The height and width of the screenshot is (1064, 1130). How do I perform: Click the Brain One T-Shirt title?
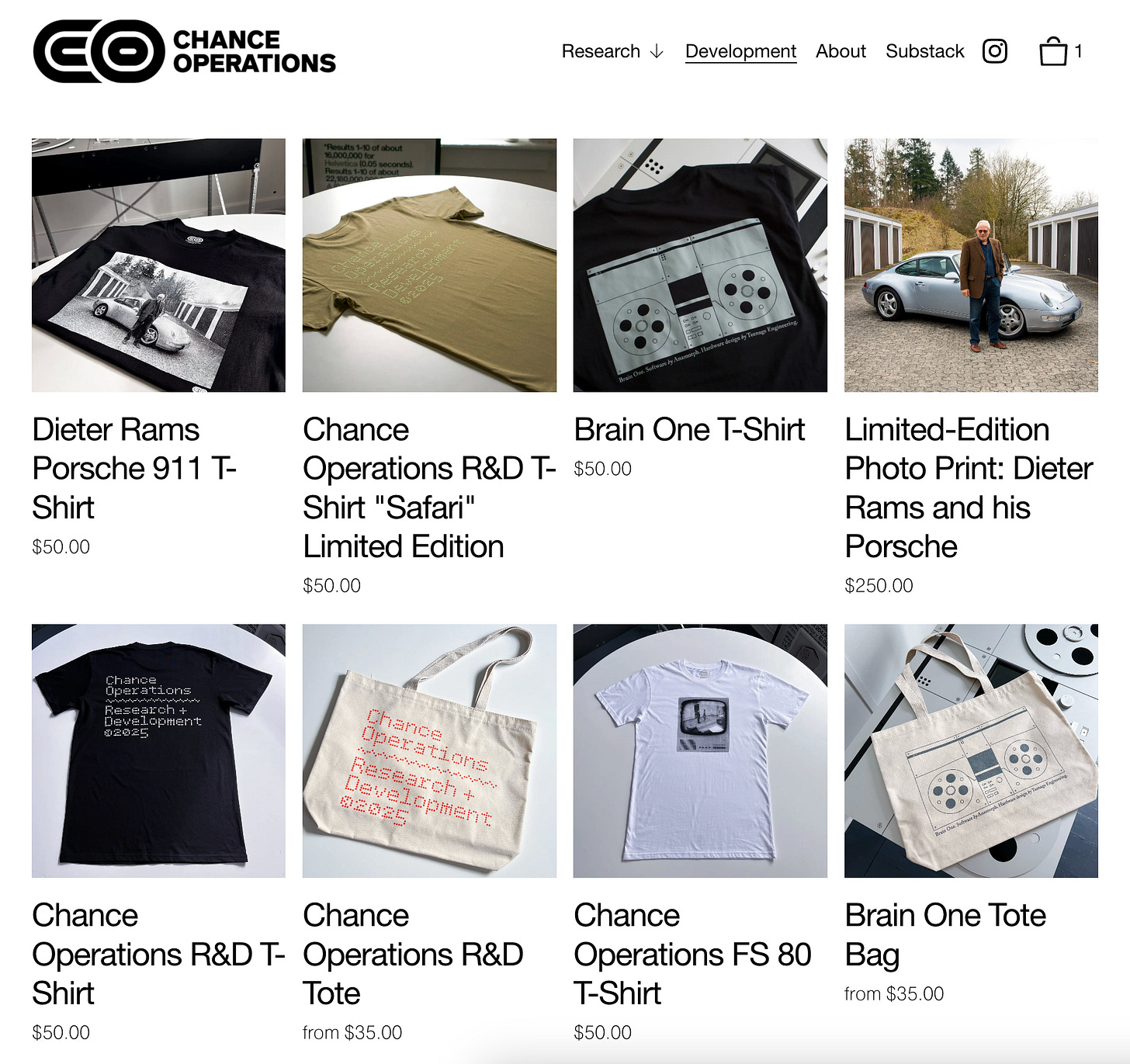pyautogui.click(x=689, y=430)
